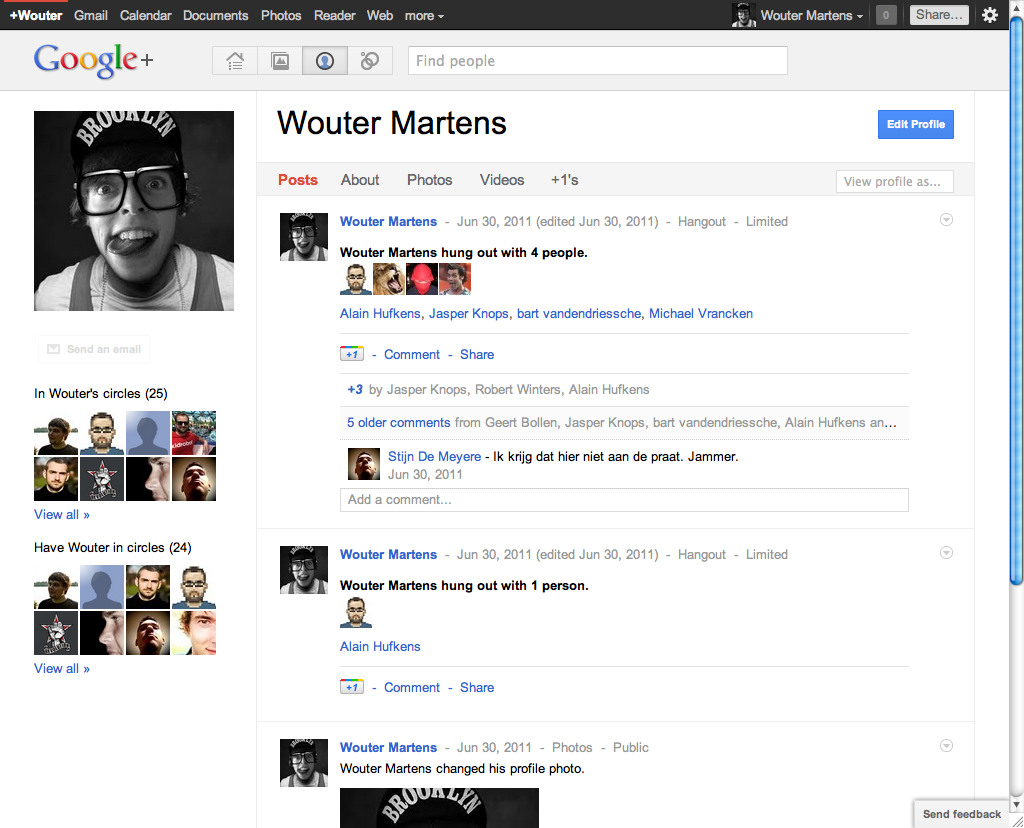
Task: Open the Home stream icon
Action: click(x=235, y=61)
